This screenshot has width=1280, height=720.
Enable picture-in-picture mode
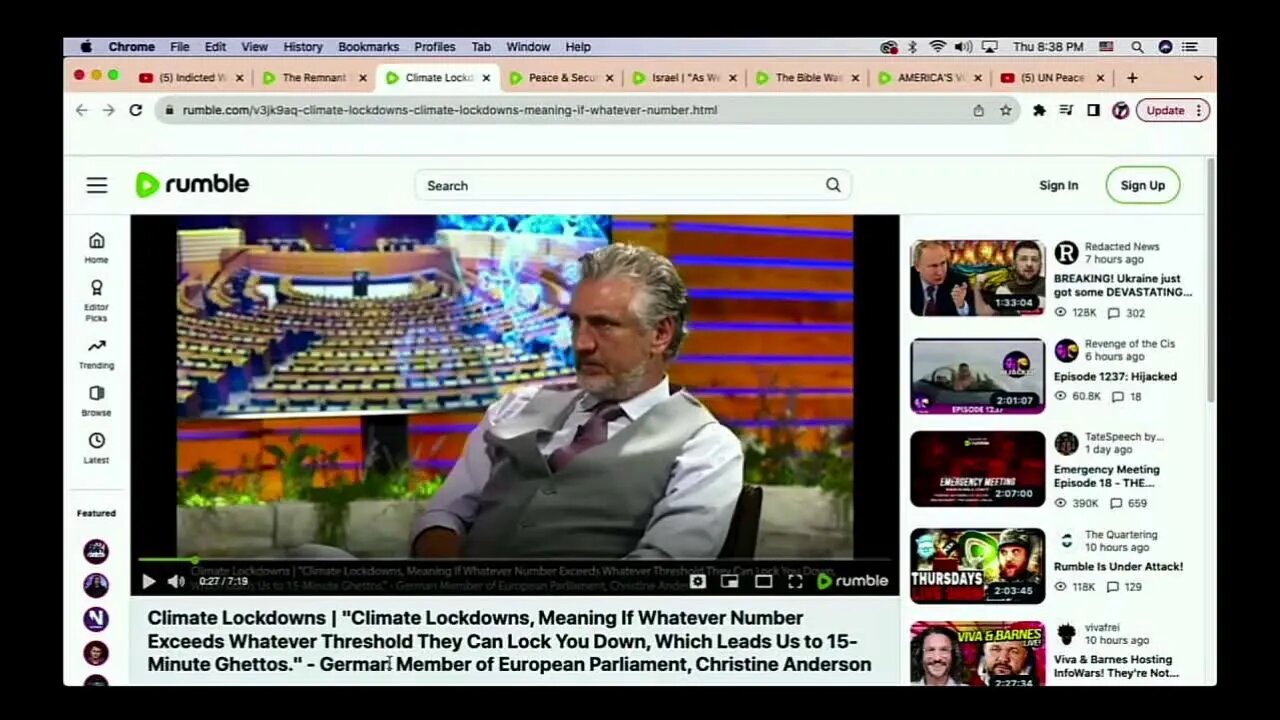pos(730,581)
